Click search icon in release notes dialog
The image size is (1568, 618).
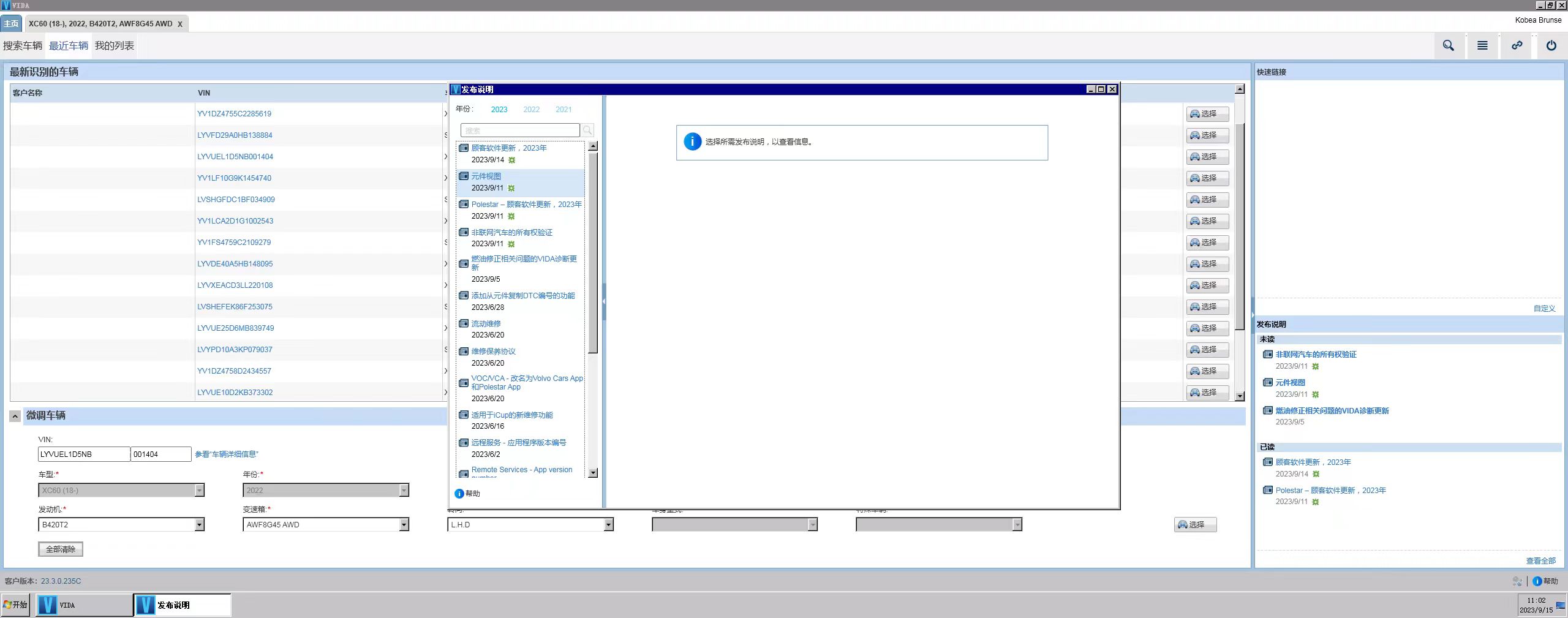tap(587, 130)
